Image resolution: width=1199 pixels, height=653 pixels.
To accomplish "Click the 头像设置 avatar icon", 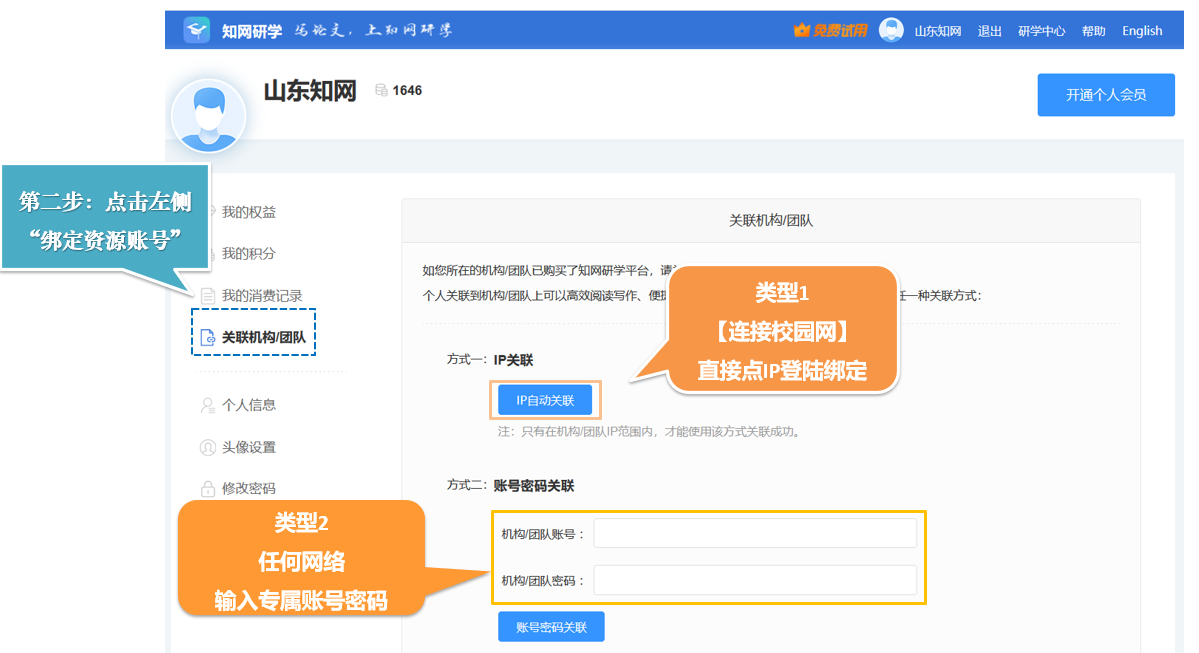I will (208, 447).
